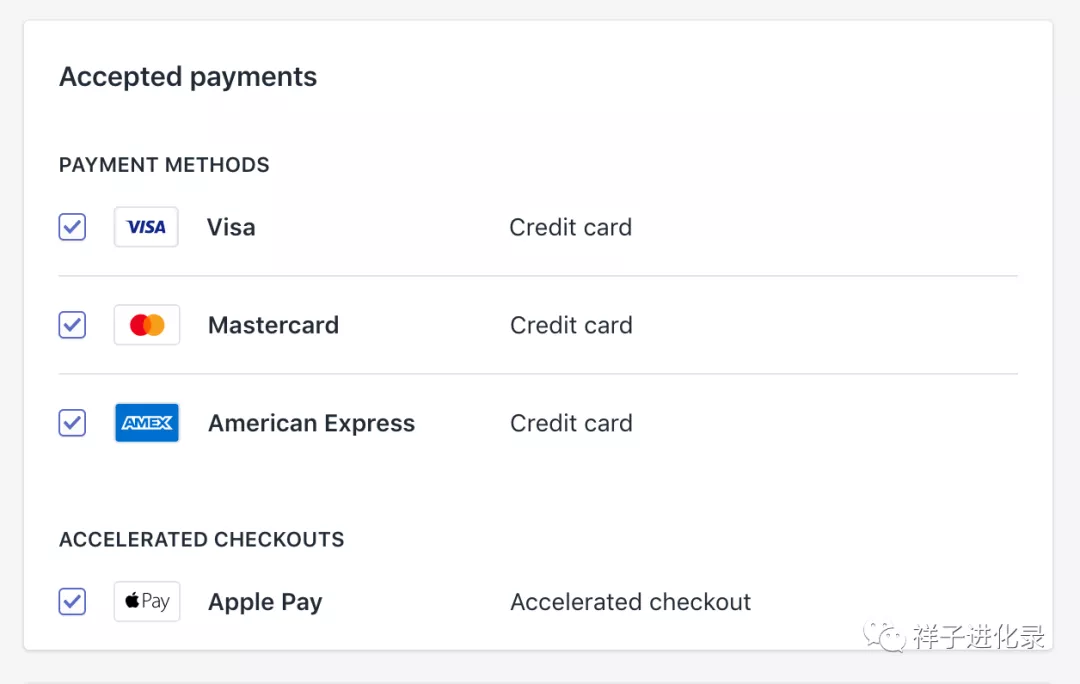Click the Accelerated checkout type text
The width and height of the screenshot is (1080, 684).
(x=630, y=602)
